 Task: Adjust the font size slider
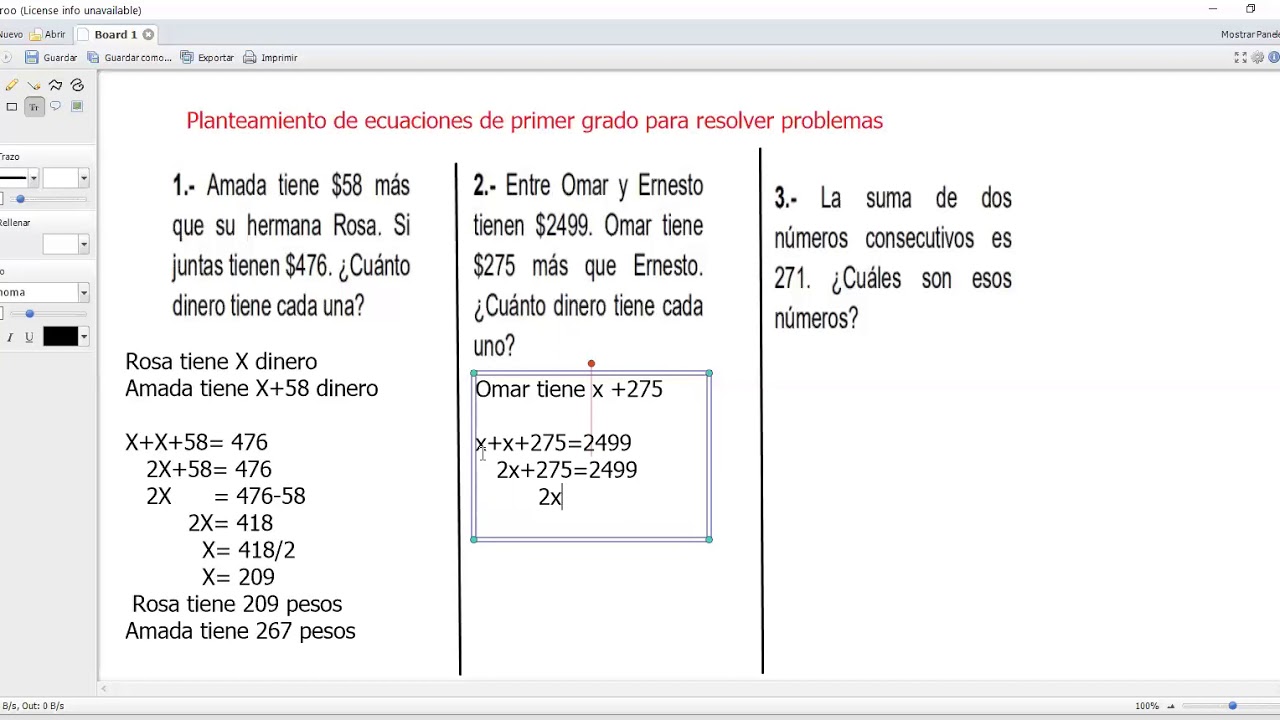coord(29,314)
